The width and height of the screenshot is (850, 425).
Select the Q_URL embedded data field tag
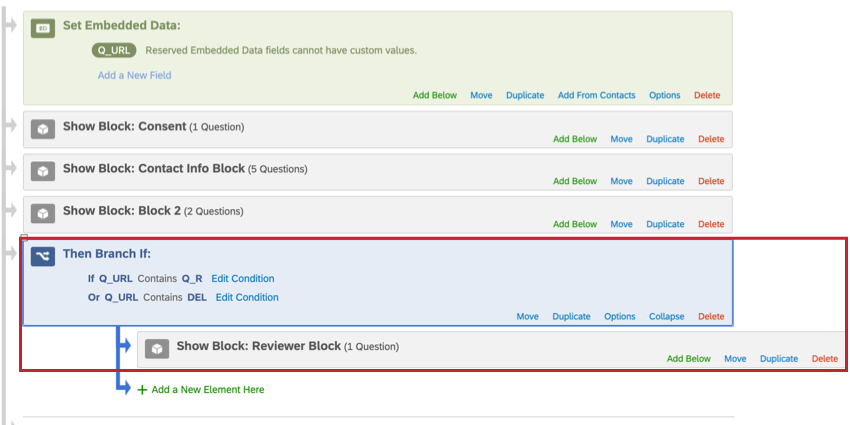tap(114, 50)
